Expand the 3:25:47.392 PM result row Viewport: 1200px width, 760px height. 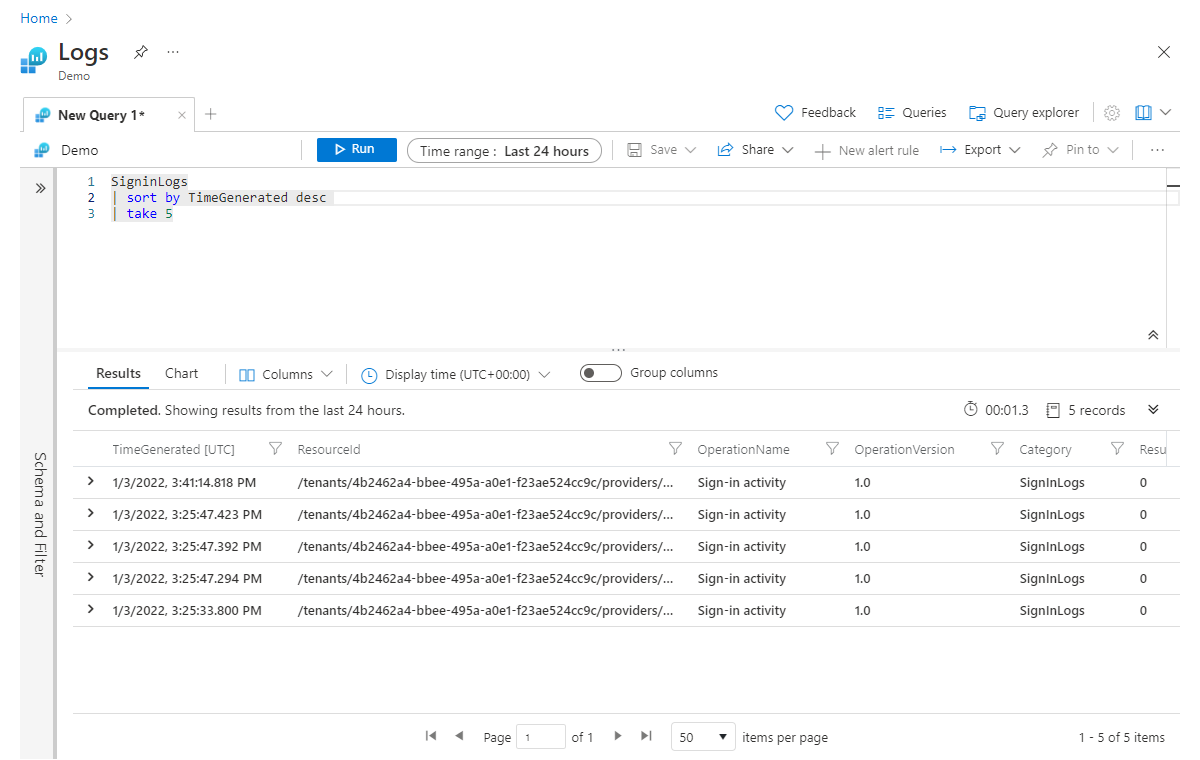tap(91, 546)
